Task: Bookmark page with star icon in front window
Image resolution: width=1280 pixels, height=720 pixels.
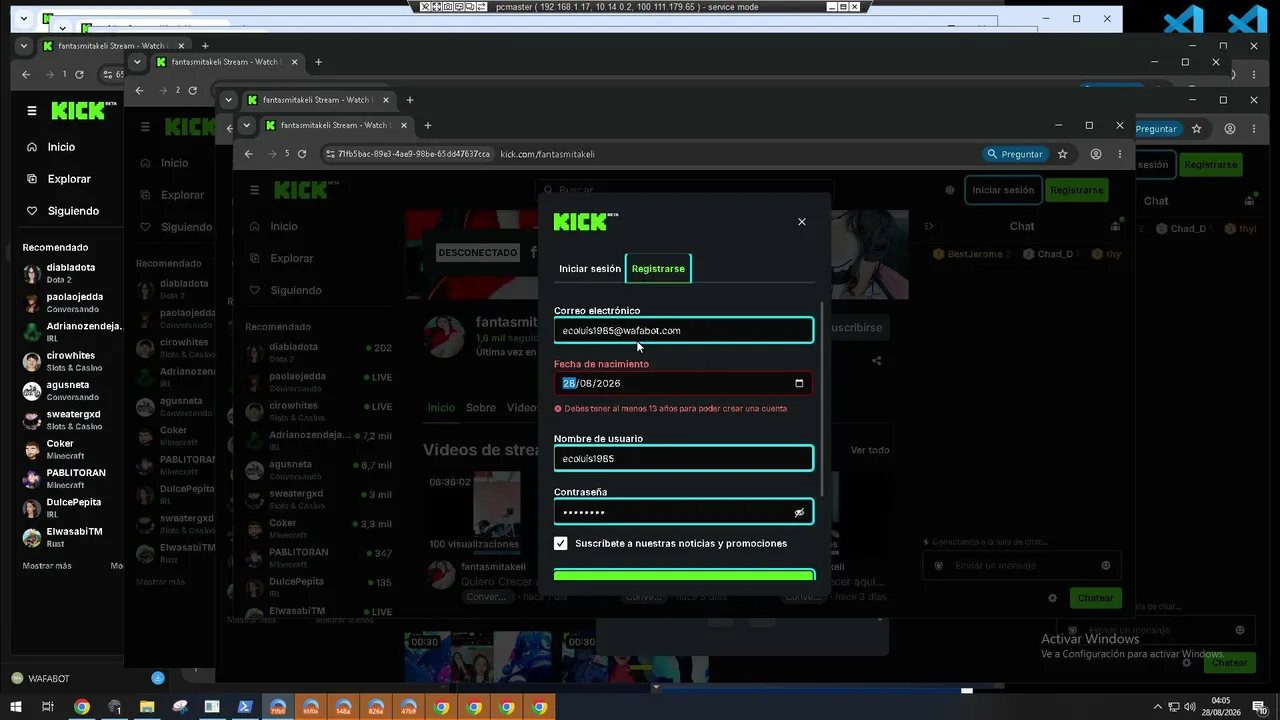Action: click(x=1063, y=154)
